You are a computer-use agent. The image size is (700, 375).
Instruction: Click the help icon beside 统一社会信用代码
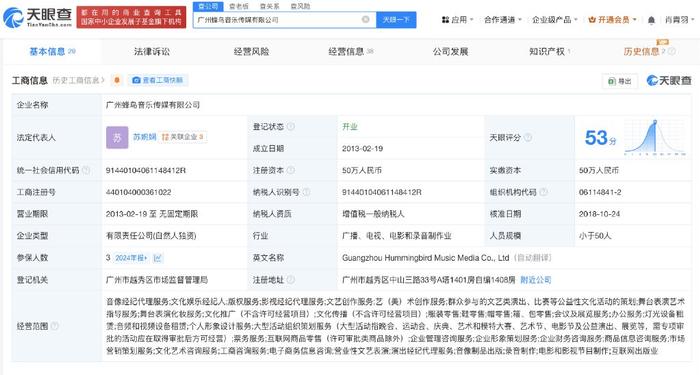click(x=86, y=170)
